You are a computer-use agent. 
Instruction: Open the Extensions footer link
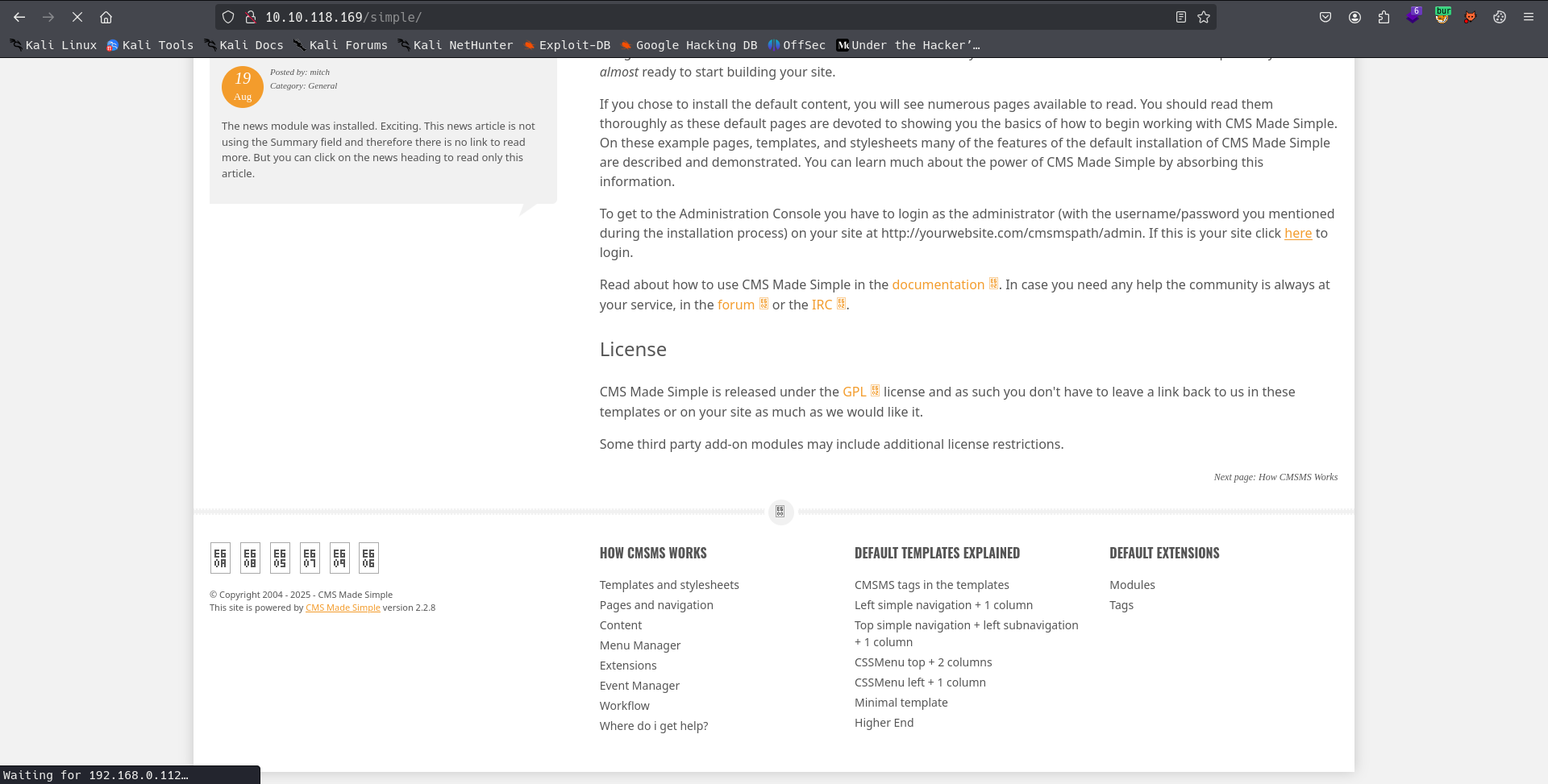628,666
